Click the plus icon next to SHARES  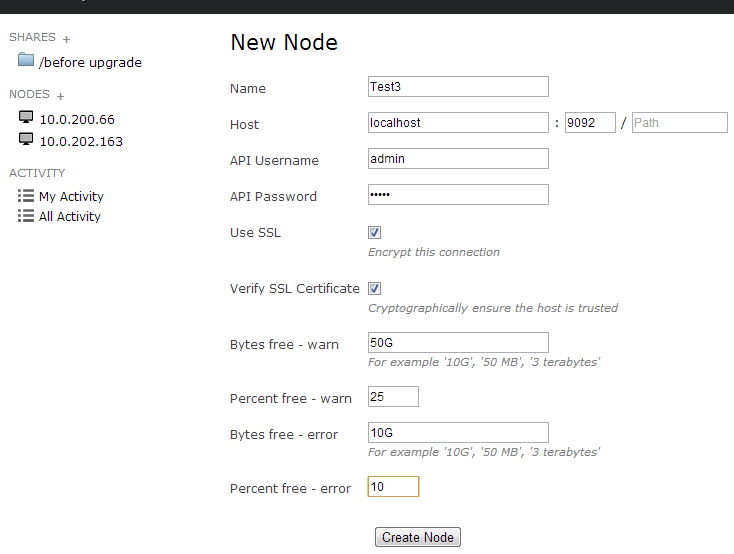click(x=66, y=39)
